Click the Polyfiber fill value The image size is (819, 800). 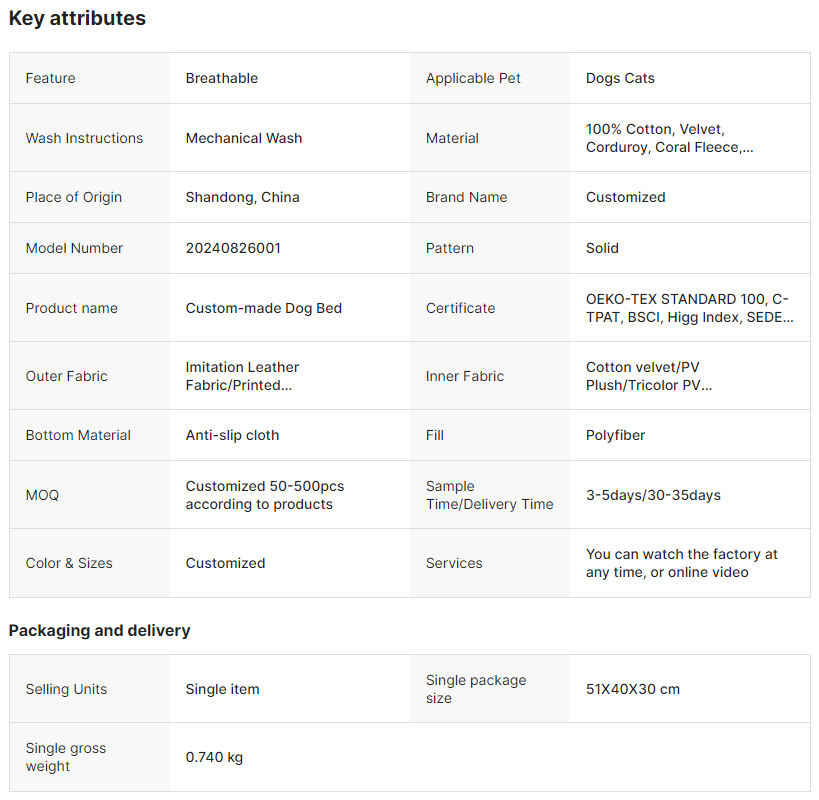(615, 436)
